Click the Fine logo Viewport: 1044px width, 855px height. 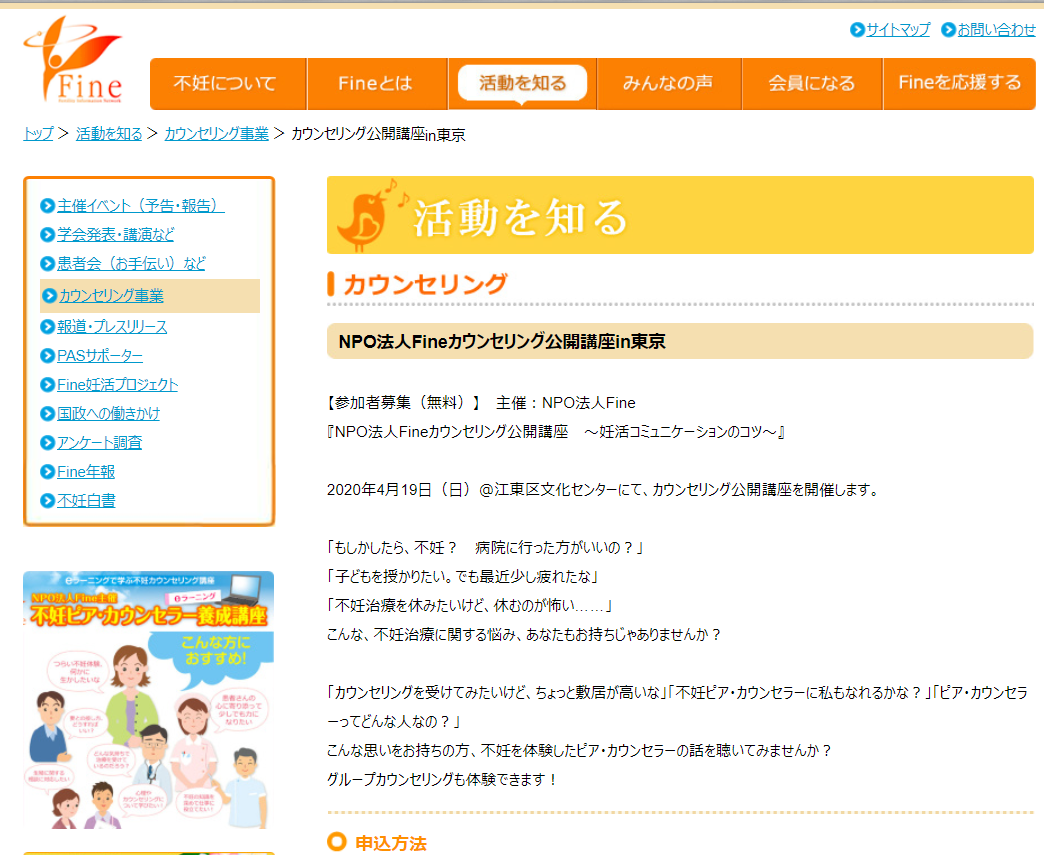tap(73, 60)
